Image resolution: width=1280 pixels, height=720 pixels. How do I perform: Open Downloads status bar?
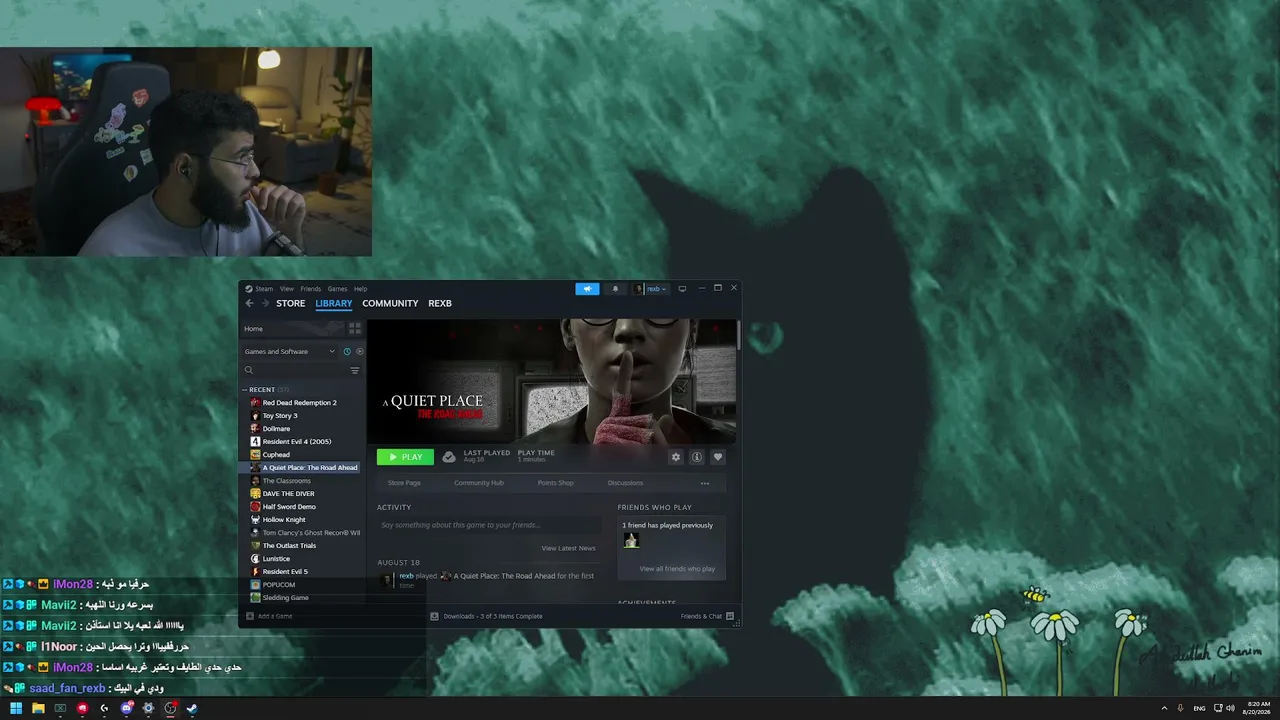click(x=486, y=616)
